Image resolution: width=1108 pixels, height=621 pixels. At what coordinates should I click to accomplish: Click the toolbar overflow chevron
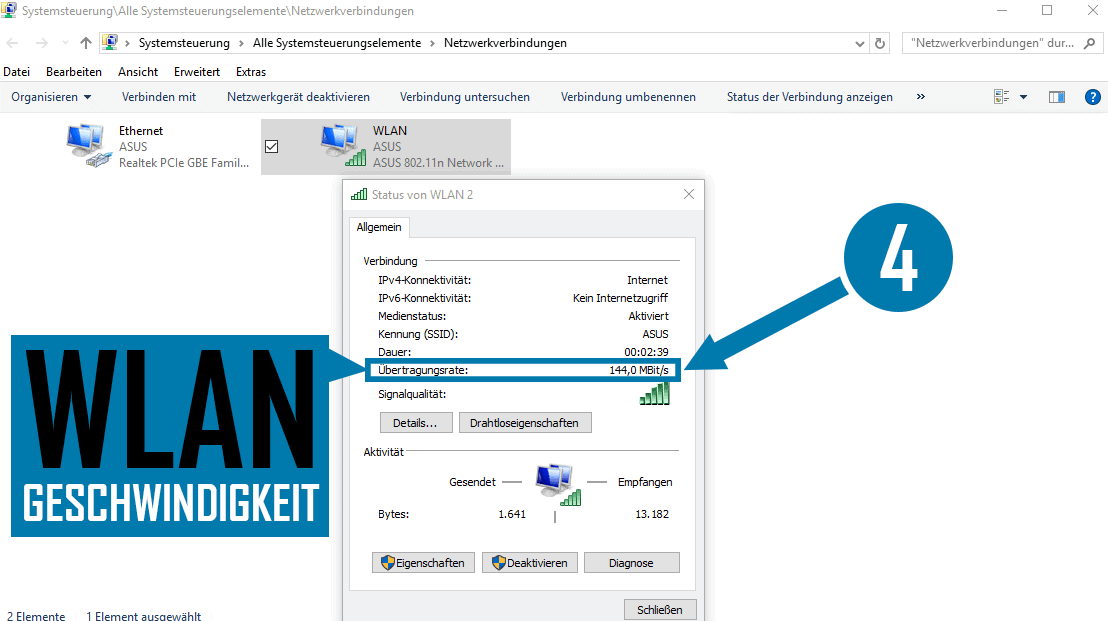click(919, 96)
